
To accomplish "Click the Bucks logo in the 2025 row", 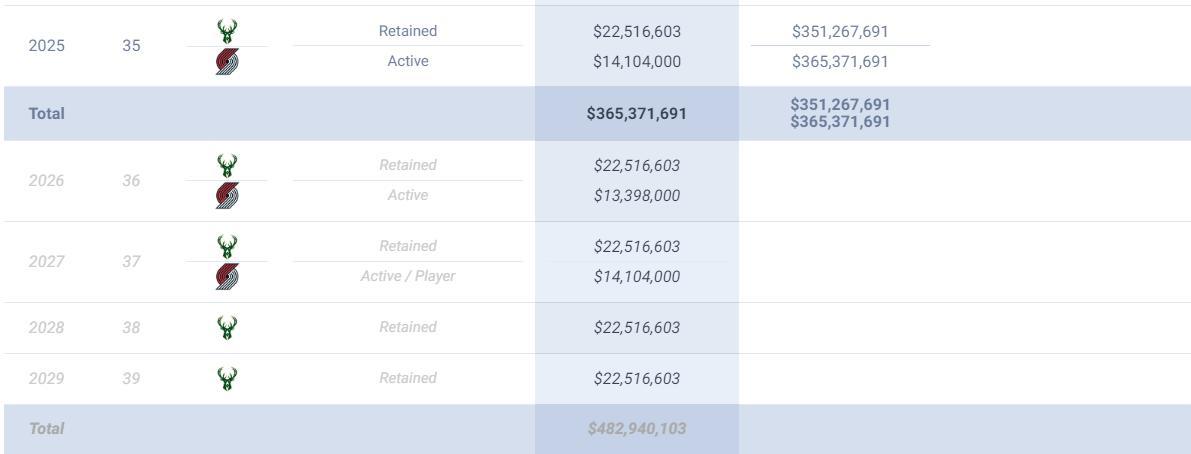I will [x=227, y=31].
